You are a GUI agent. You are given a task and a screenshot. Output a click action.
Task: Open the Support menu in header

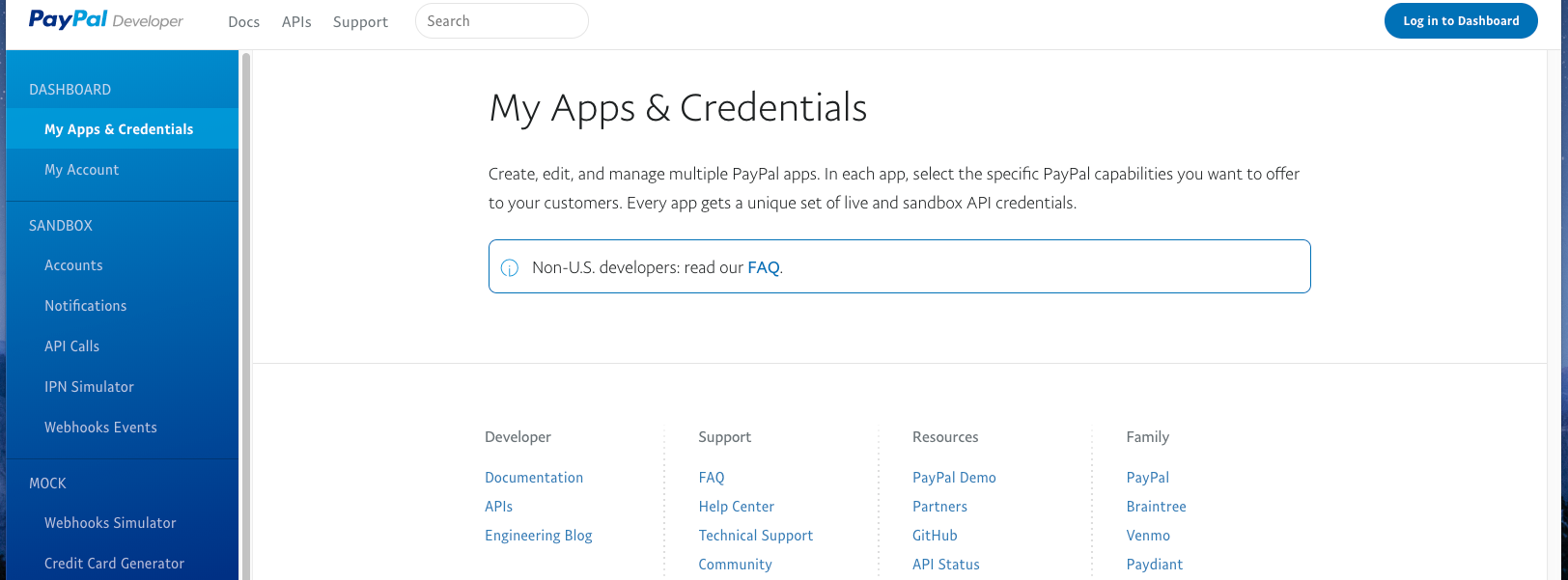coord(360,21)
